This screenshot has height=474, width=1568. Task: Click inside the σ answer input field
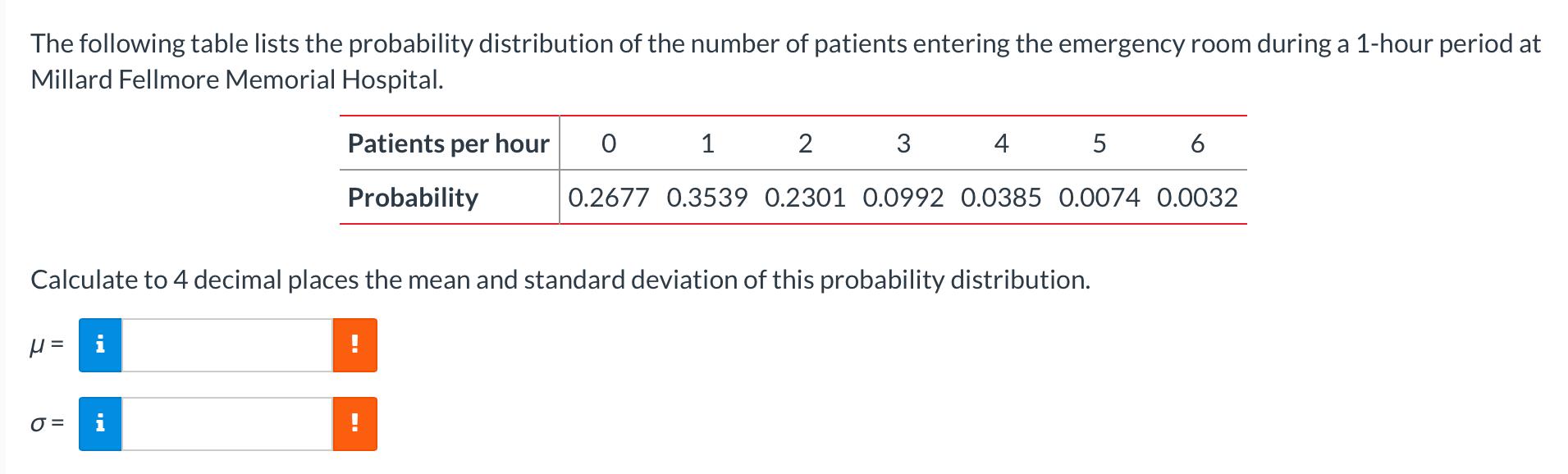(226, 424)
